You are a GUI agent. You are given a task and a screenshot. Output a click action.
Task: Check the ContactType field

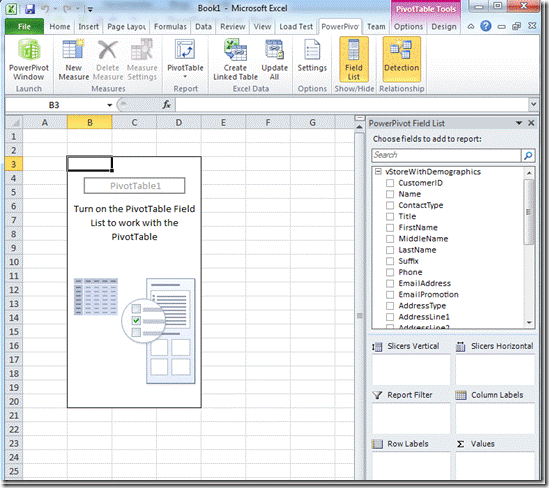(x=390, y=205)
